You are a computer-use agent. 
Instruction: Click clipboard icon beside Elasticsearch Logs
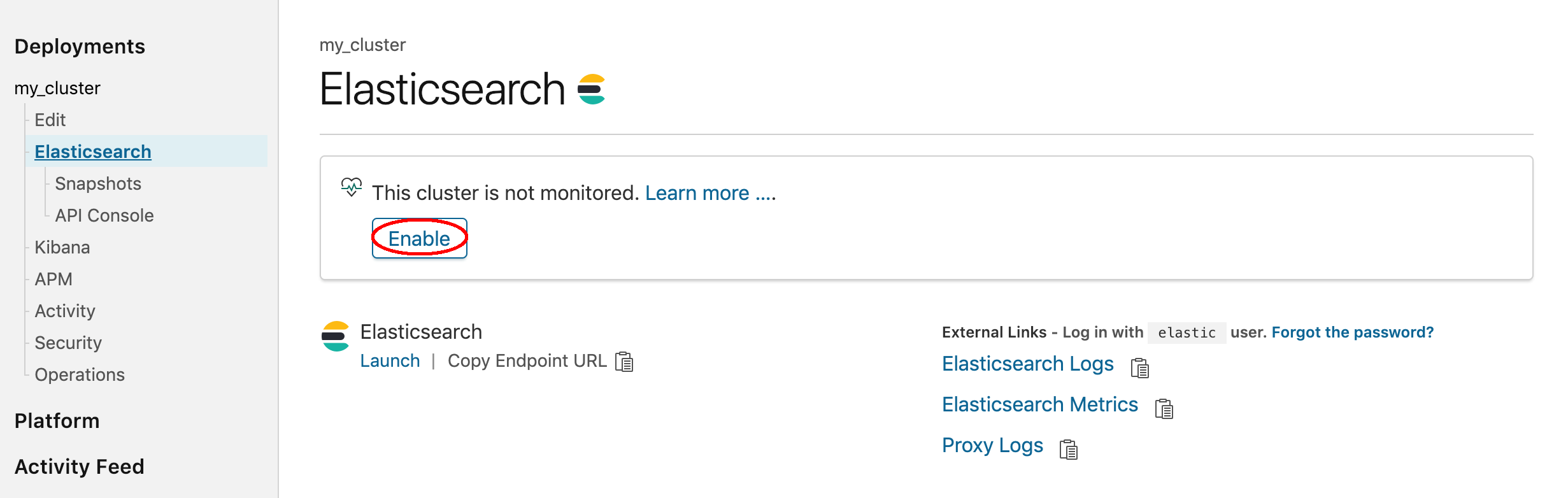pos(1139,368)
